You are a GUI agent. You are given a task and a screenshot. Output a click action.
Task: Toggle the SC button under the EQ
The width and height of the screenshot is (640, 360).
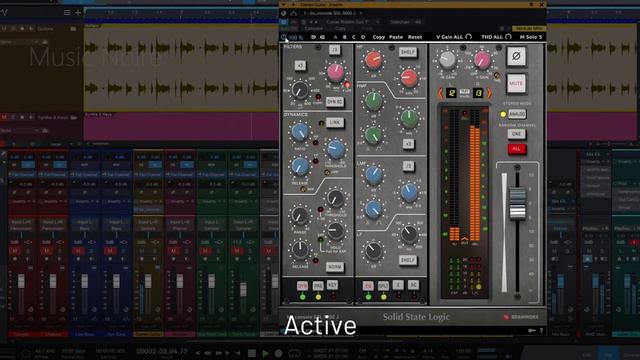pyautogui.click(x=413, y=285)
